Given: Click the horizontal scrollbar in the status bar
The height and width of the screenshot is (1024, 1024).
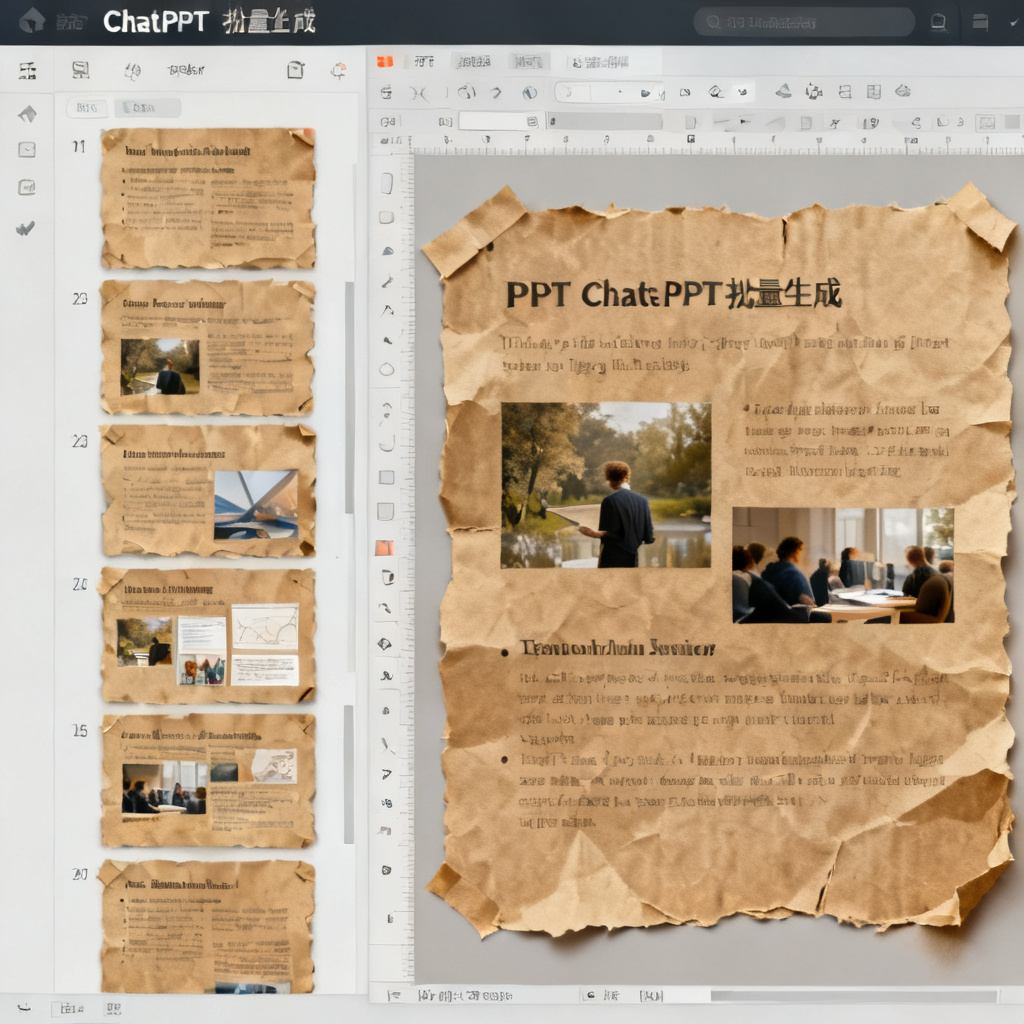Looking at the screenshot, I should [x=854, y=996].
